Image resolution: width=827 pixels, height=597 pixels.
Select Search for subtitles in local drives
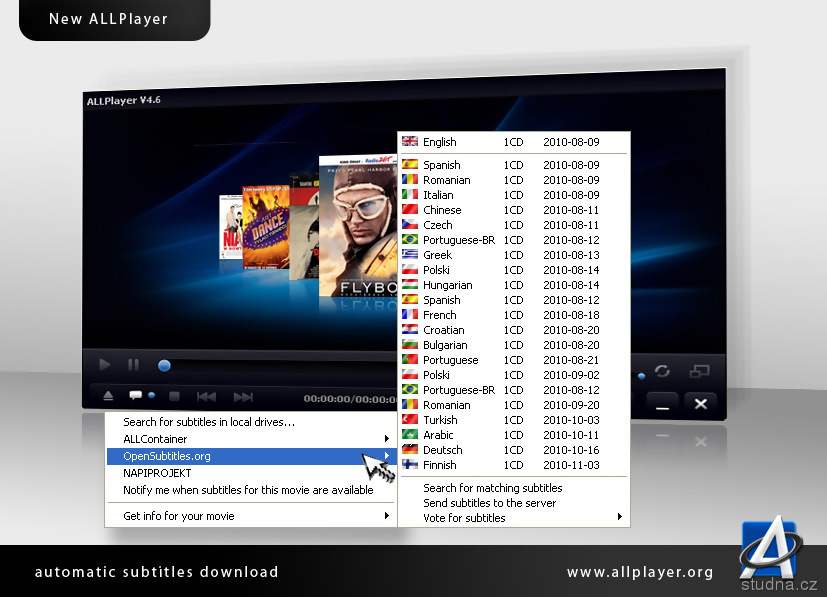click(x=209, y=422)
